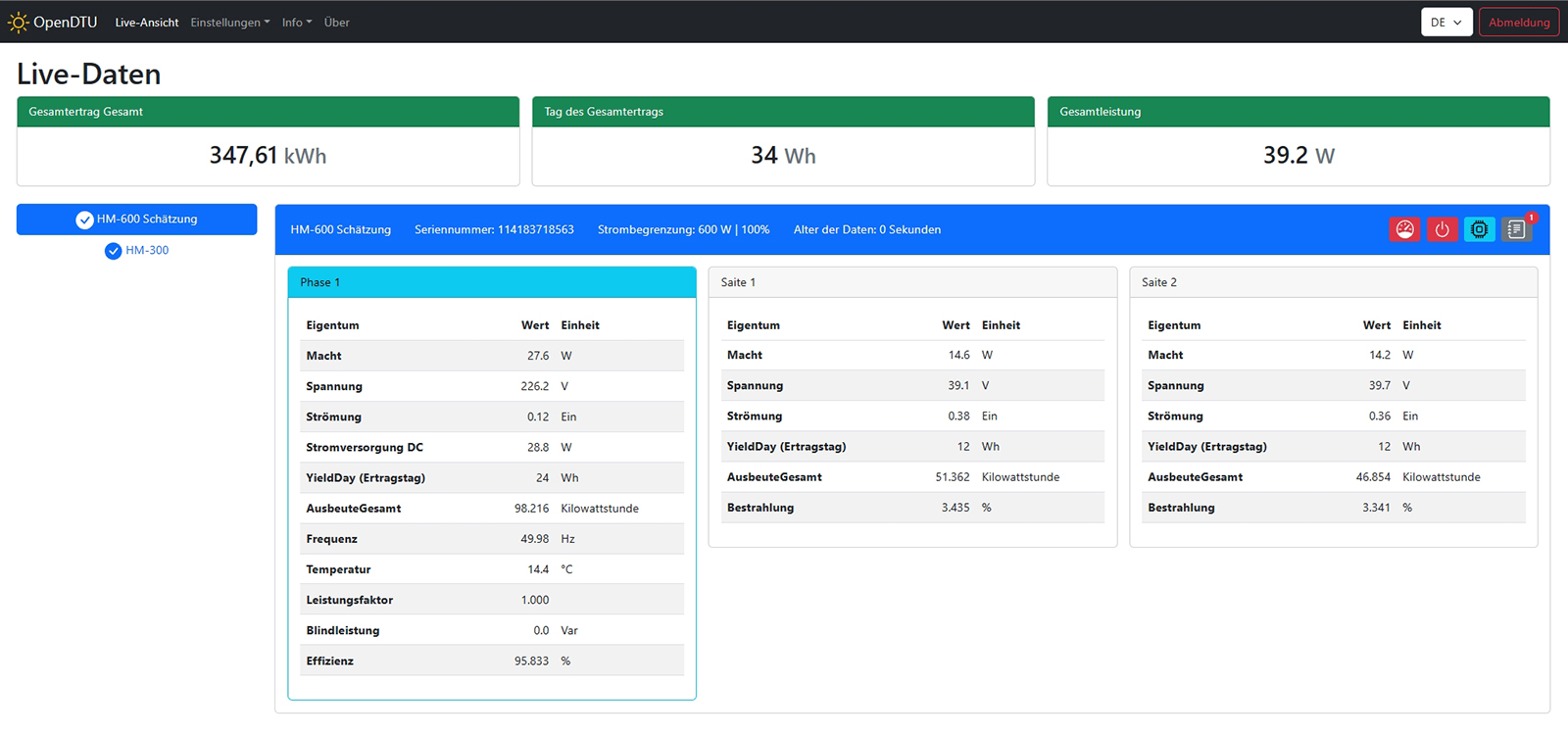Screen dimensions: 1568x735
Task: Click Saite 1 Bestrahlung value 3.435
Action: point(955,508)
